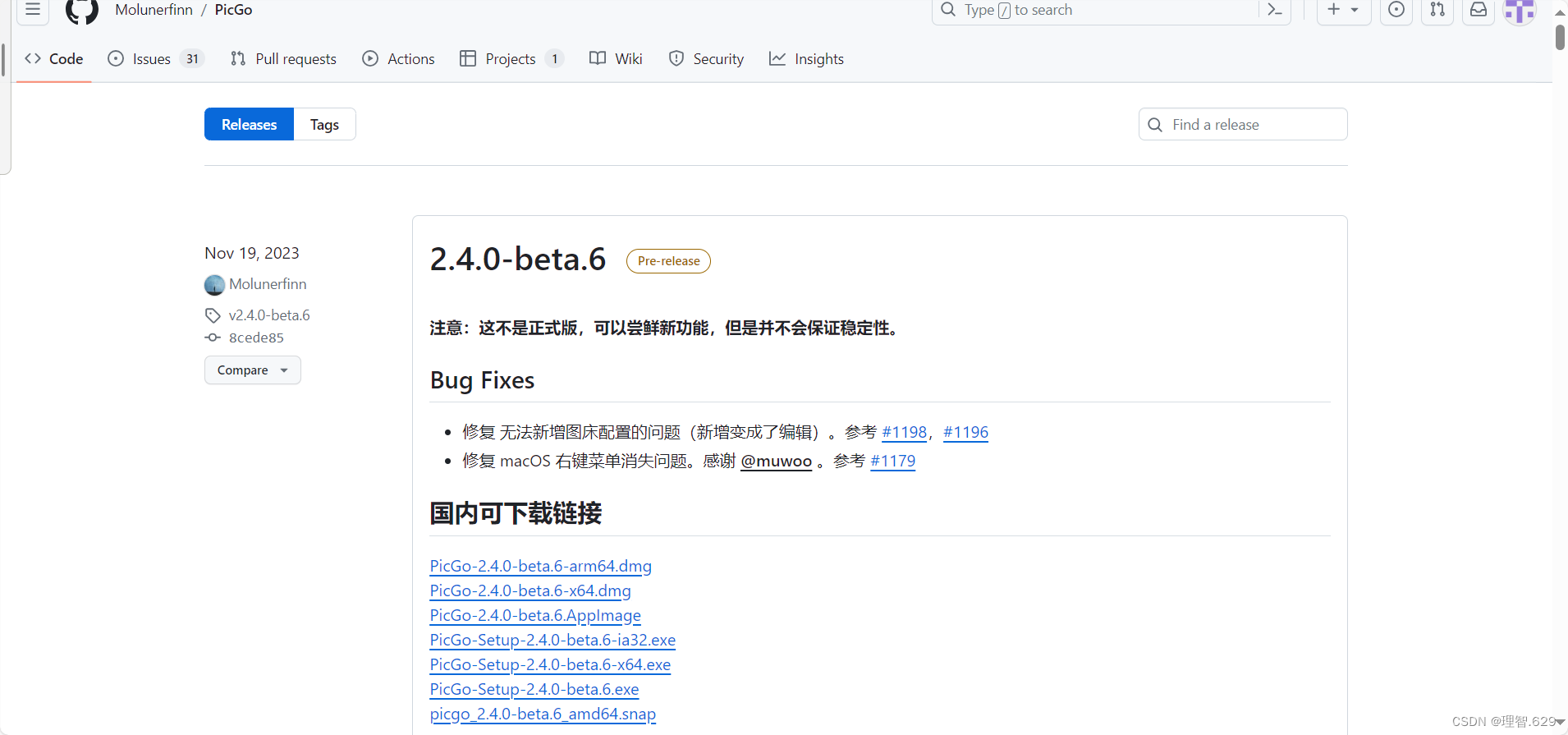Open issue #1196 link
Screen dimensions: 1568x735
click(965, 432)
